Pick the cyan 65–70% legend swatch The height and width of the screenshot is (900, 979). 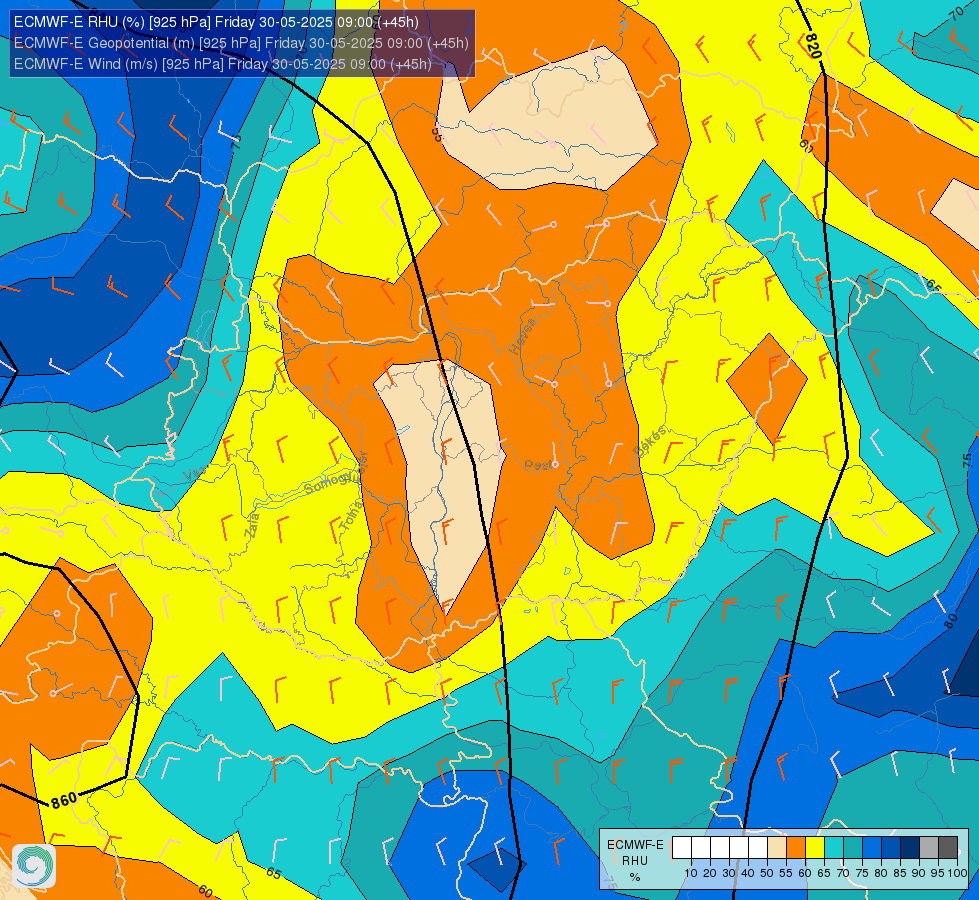(x=834, y=848)
